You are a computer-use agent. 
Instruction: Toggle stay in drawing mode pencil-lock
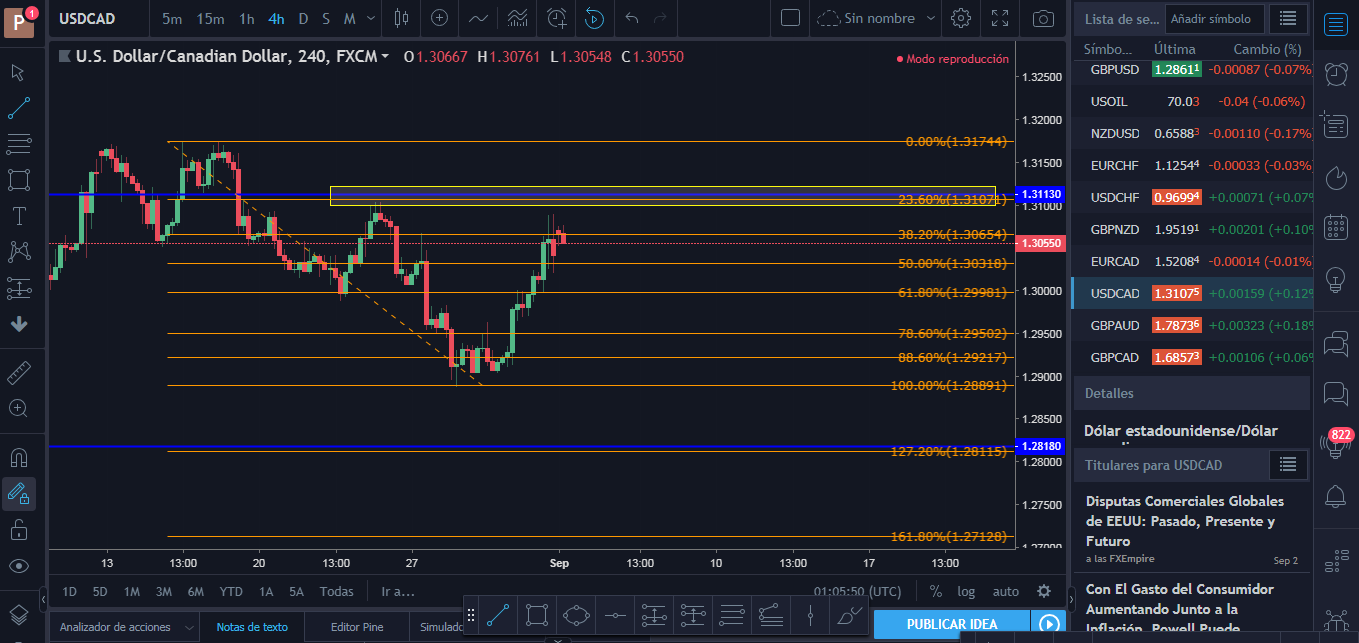point(18,493)
